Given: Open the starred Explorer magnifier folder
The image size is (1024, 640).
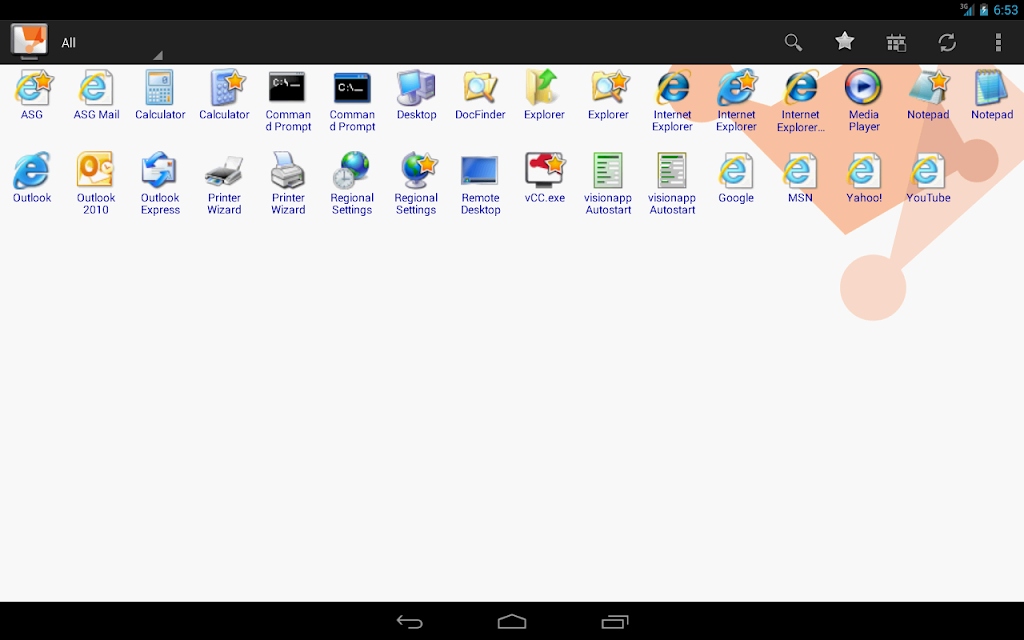Looking at the screenshot, I should 608,95.
